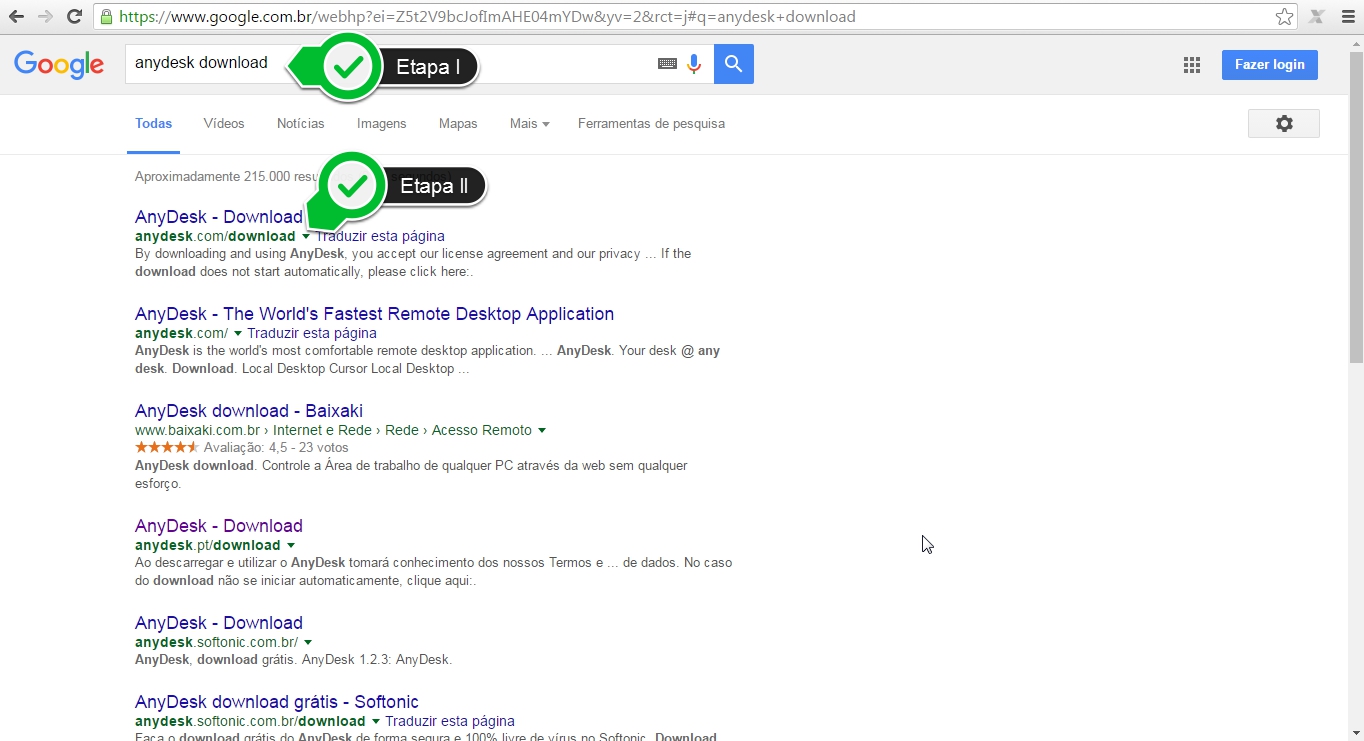
Task: Open Google apps grid icon
Action: 1192,65
